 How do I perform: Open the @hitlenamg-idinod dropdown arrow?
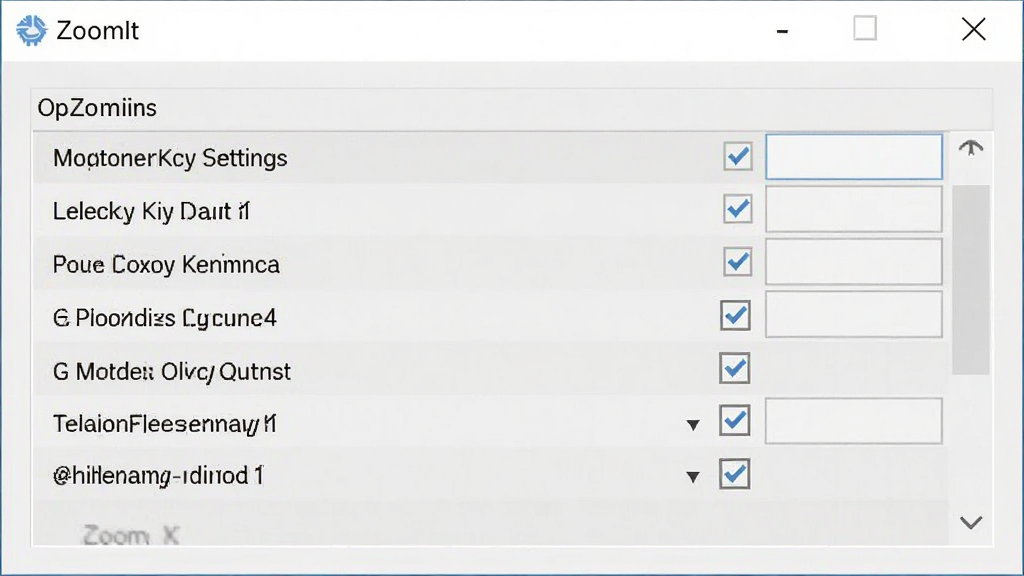coord(694,477)
